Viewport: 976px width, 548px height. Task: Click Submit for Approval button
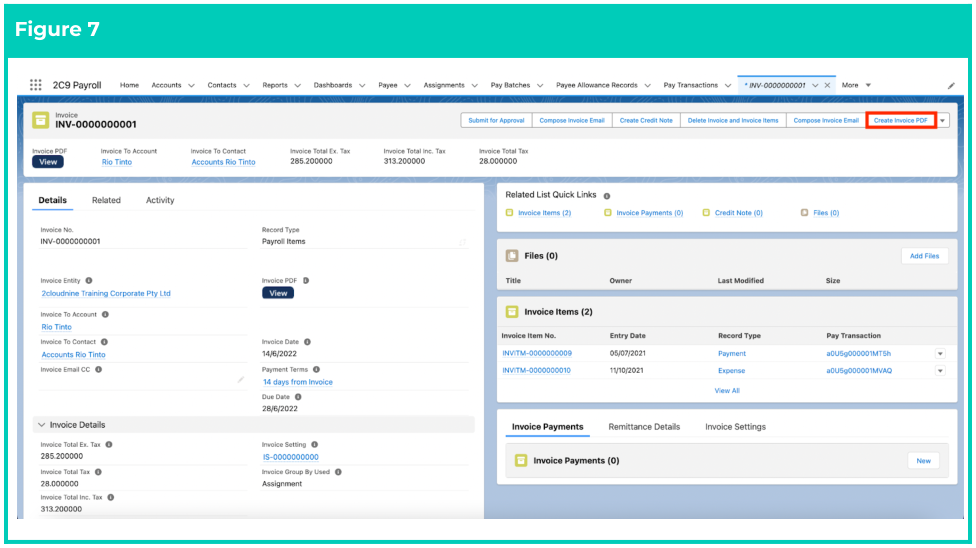click(496, 121)
